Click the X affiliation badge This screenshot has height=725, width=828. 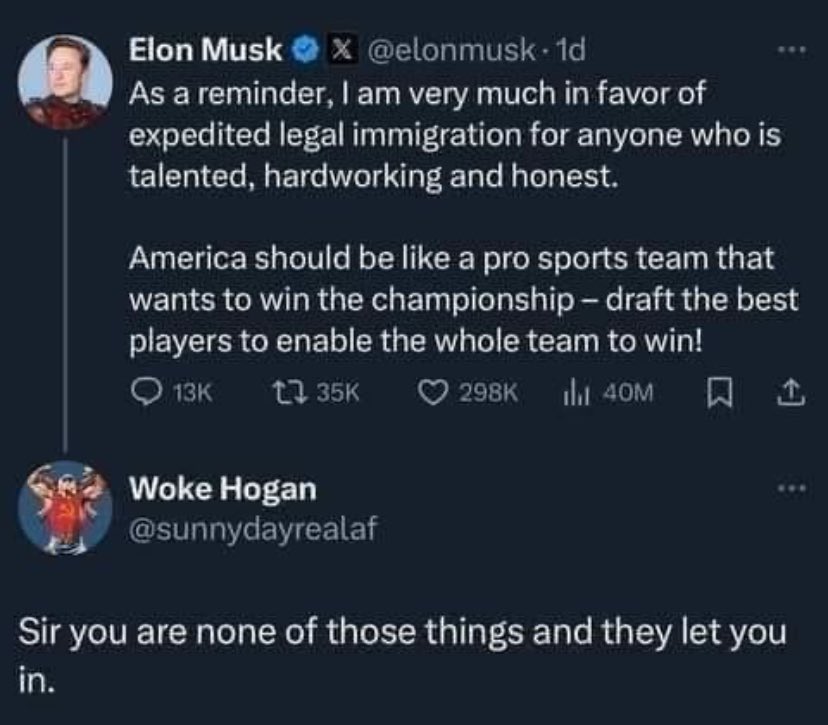pos(342,50)
